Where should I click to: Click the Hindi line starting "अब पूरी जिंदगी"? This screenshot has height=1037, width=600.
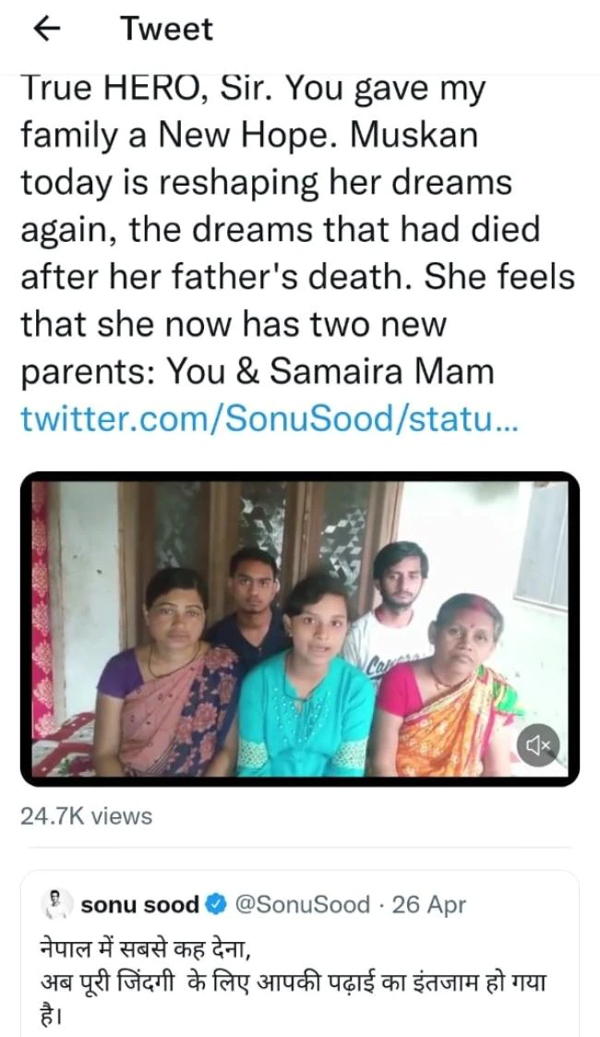click(290, 982)
